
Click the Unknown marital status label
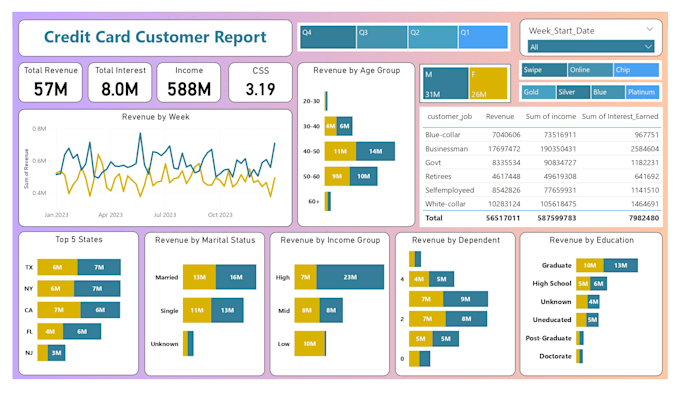pyautogui.click(x=164, y=344)
